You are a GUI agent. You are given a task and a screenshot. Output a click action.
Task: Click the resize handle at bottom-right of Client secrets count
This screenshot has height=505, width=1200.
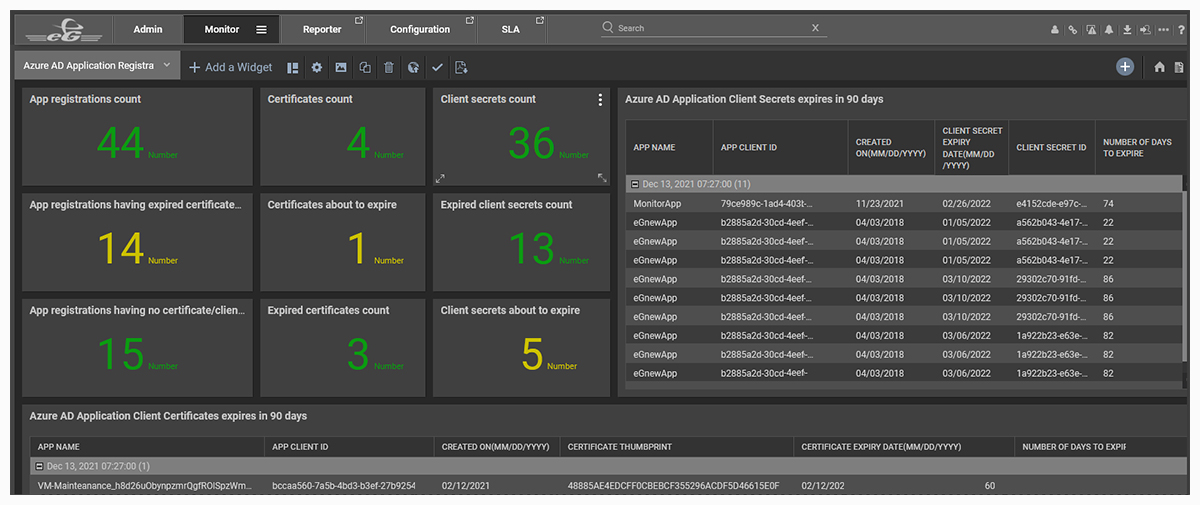click(602, 178)
